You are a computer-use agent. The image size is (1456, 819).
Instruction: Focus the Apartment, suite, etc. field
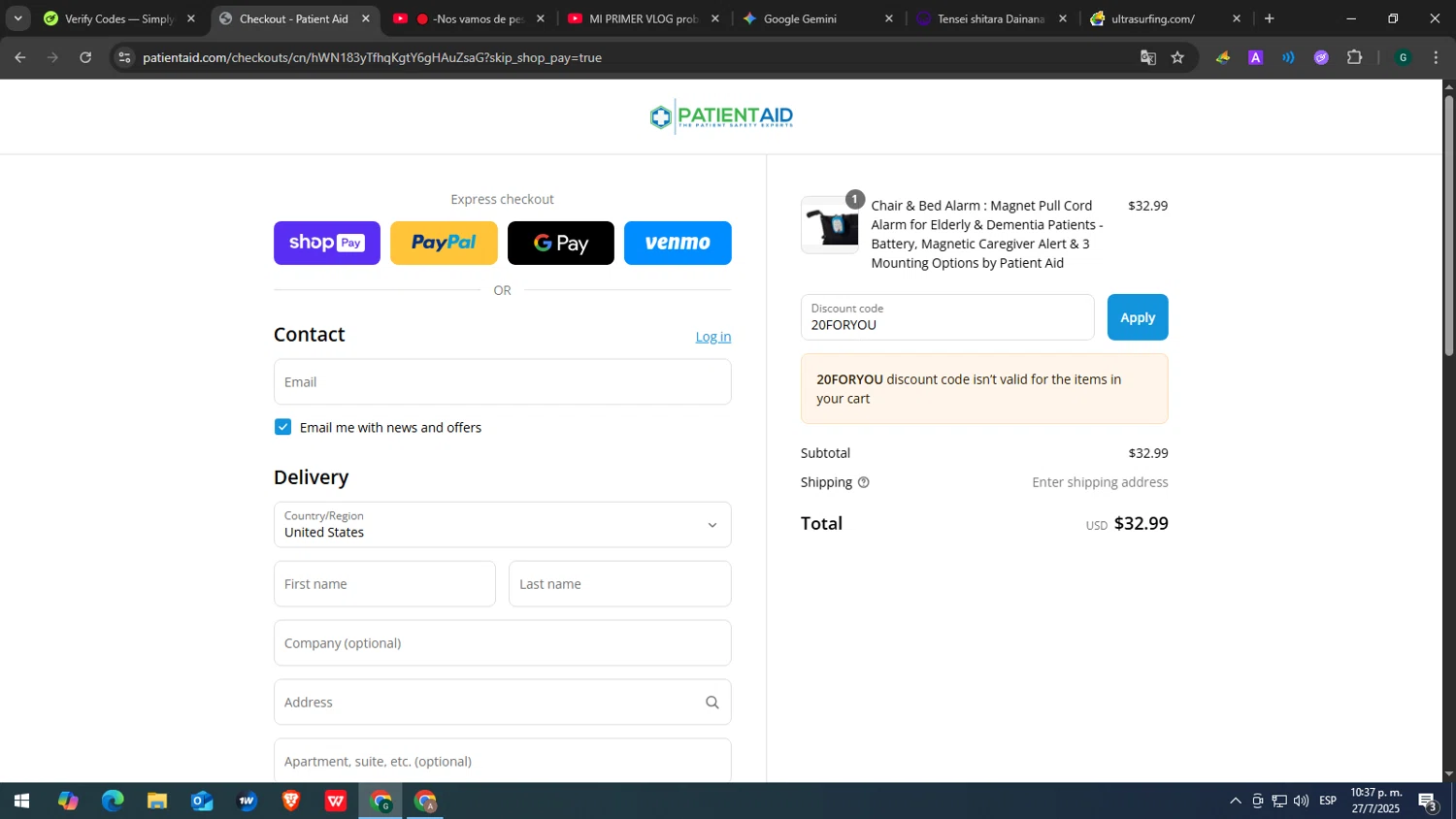pos(503,761)
